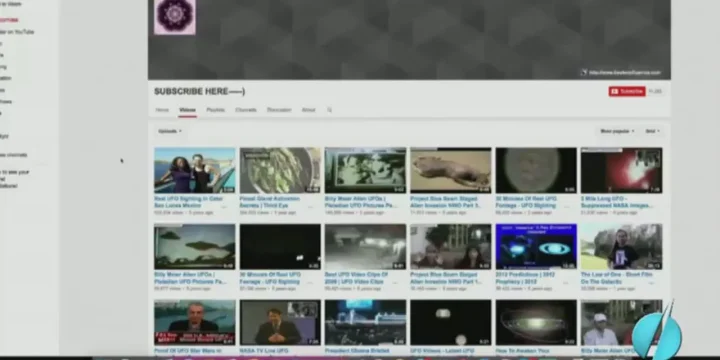The width and height of the screenshot is (720, 360).
Task: Open the How To Awaken Your thumbnail
Action: 536,322
